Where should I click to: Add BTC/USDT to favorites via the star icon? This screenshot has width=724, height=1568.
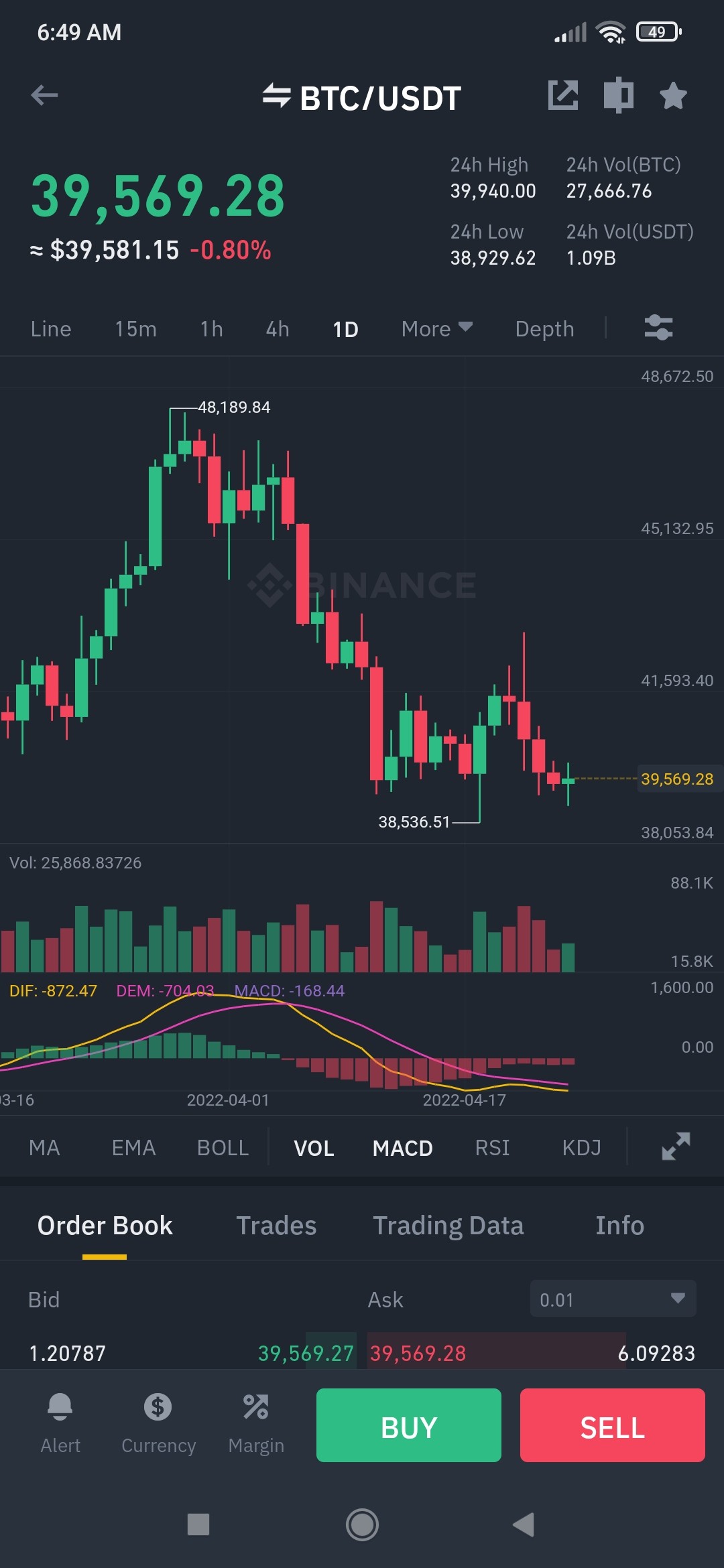pos(673,95)
